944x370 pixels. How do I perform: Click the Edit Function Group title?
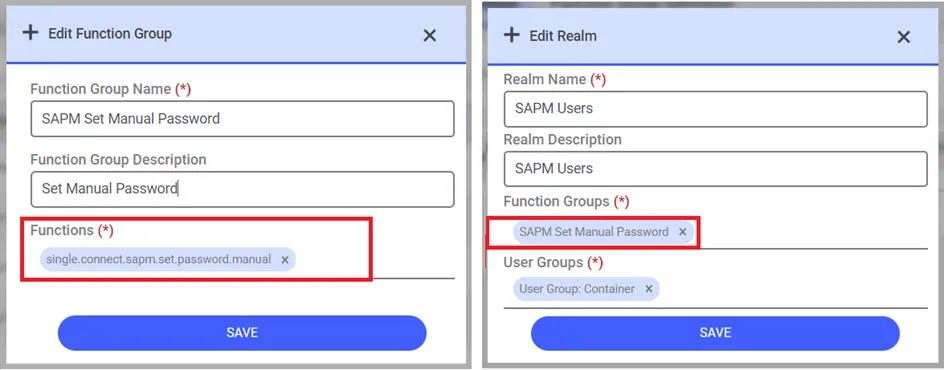pyautogui.click(x=110, y=34)
